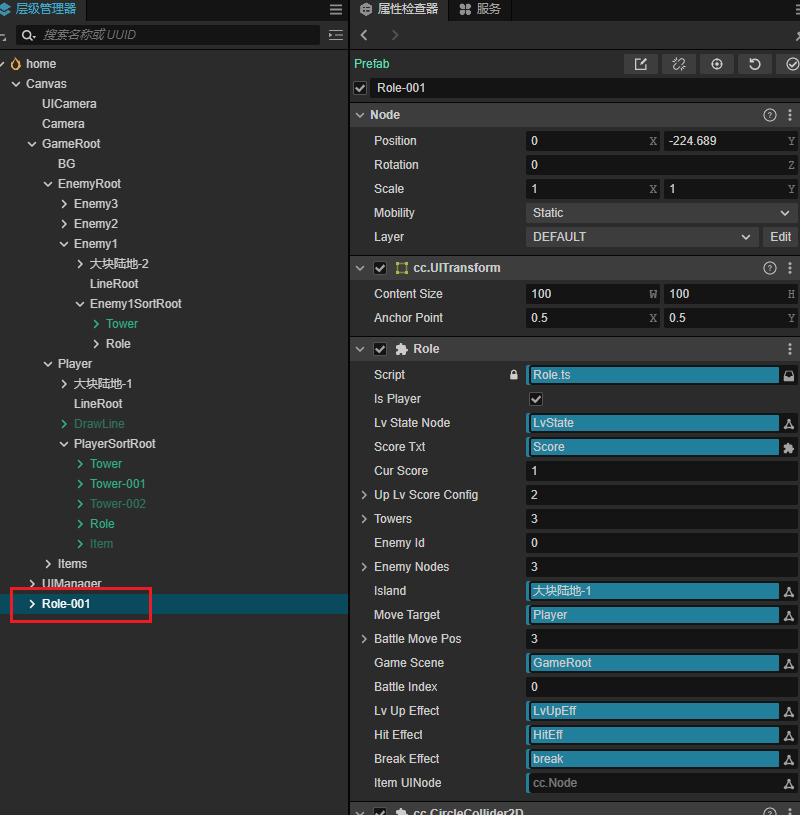
Task: Click the break effect reference field
Action: [x=652, y=759]
